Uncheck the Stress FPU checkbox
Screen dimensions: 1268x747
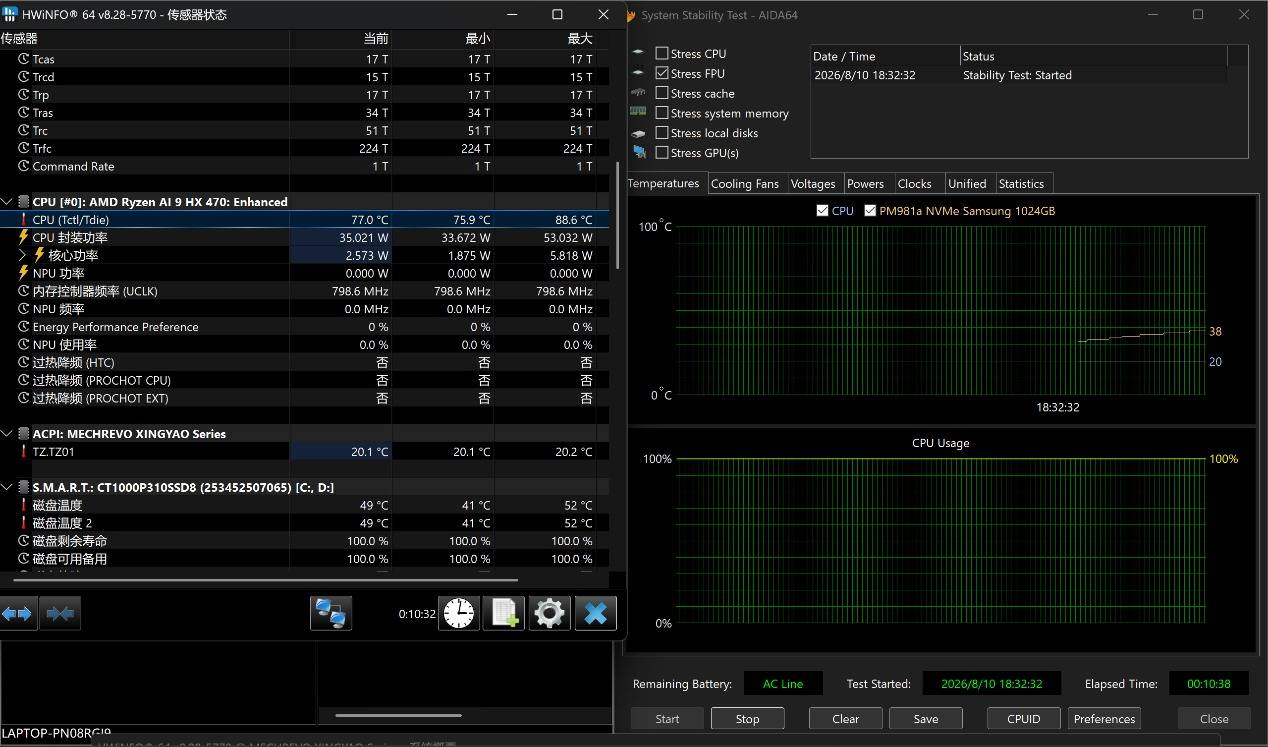[661, 73]
